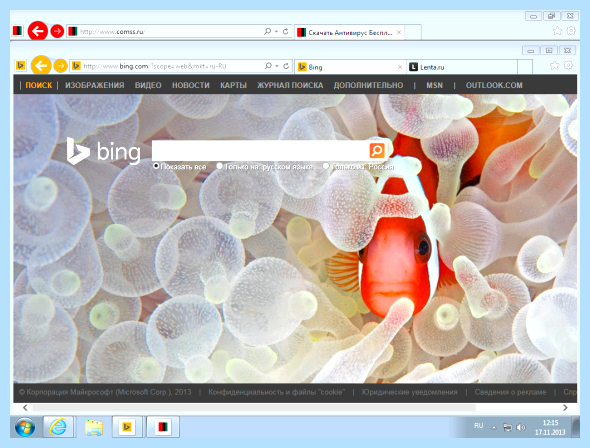This screenshot has height=448, width=590.
Task: Switch to comss.ru window via taskbar button
Action: click(163, 427)
